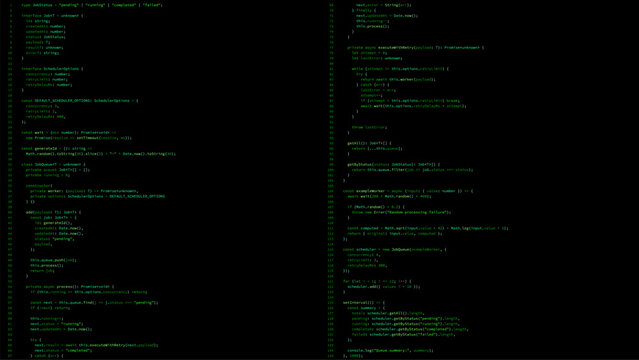Click the 'const computed = Math.sqrt' line
The height and width of the screenshot is (360, 639).
428,228
